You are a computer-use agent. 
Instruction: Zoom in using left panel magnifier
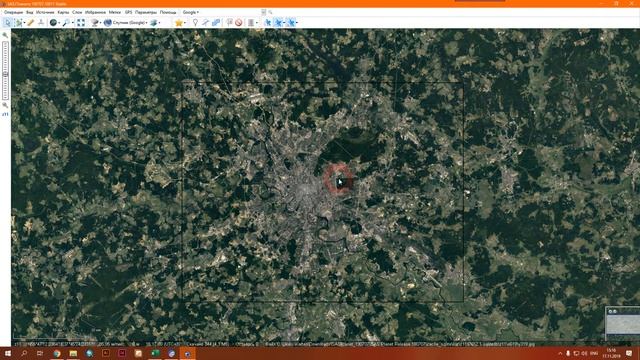point(5,36)
